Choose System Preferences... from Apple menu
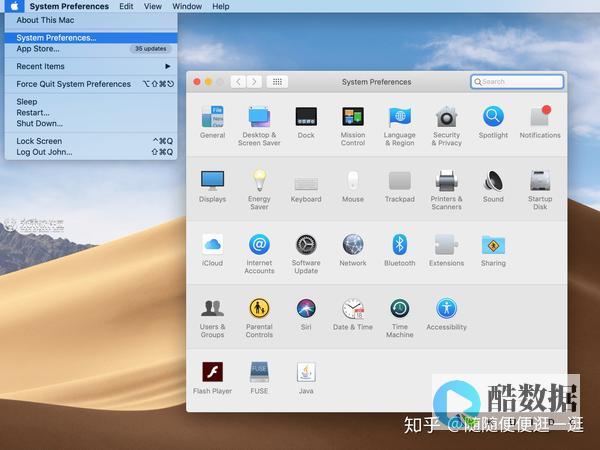Screen dimensions: 600x450 click(91, 38)
